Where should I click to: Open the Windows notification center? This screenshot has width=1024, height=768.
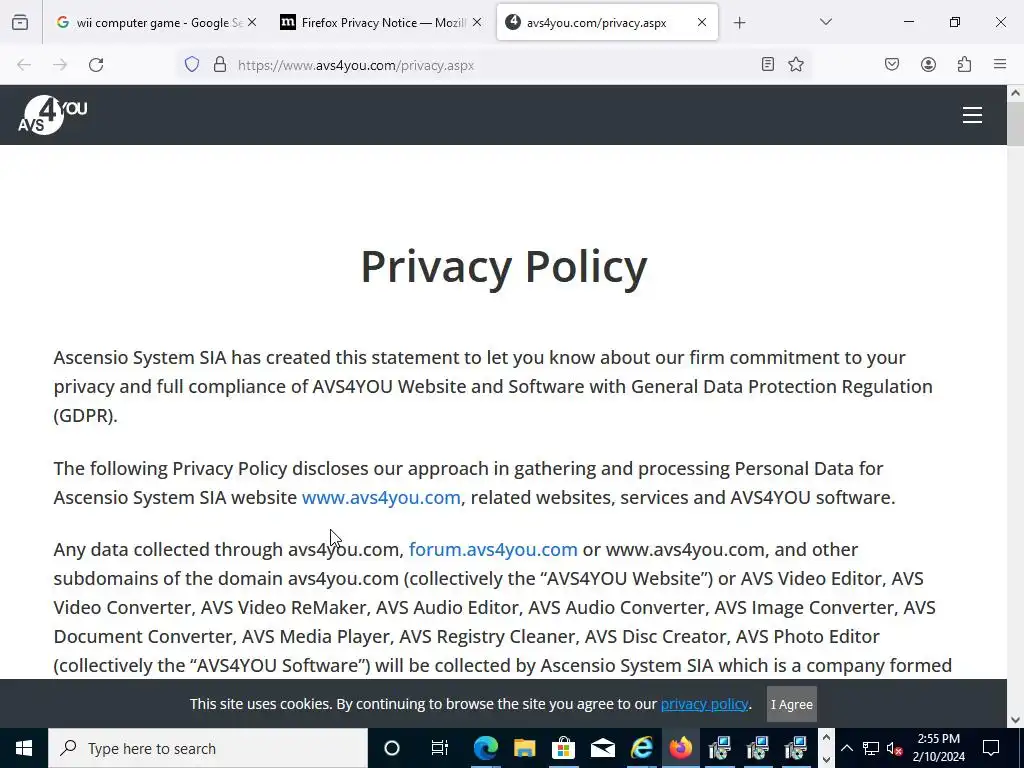991,748
